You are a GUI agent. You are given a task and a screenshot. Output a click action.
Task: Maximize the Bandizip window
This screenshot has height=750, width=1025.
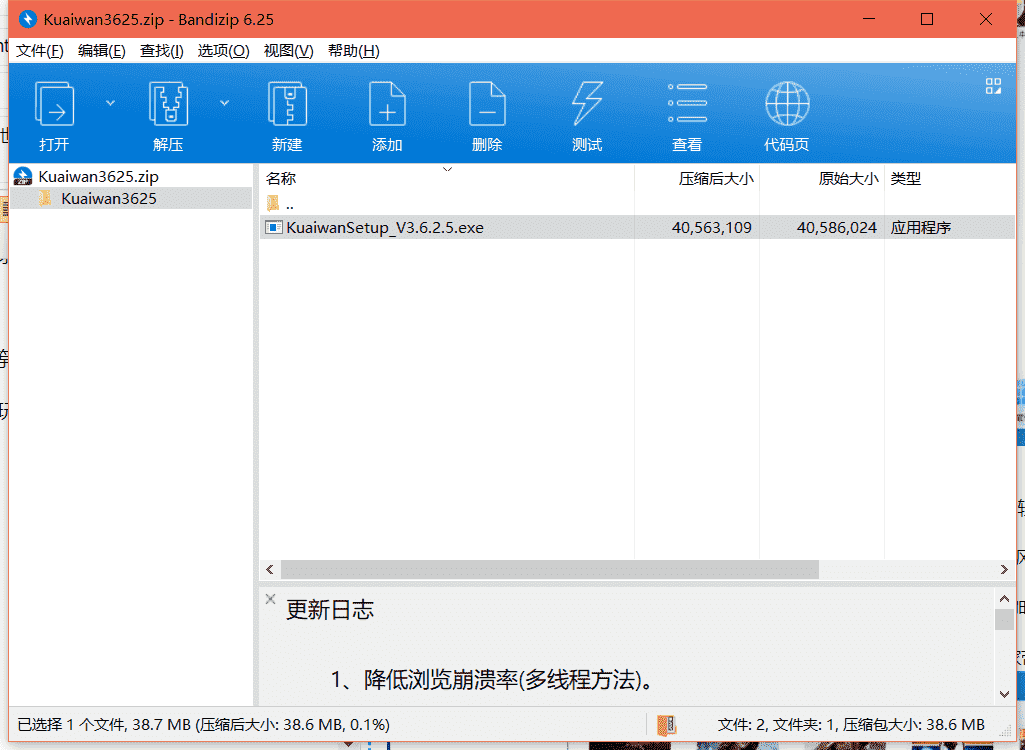point(927,19)
